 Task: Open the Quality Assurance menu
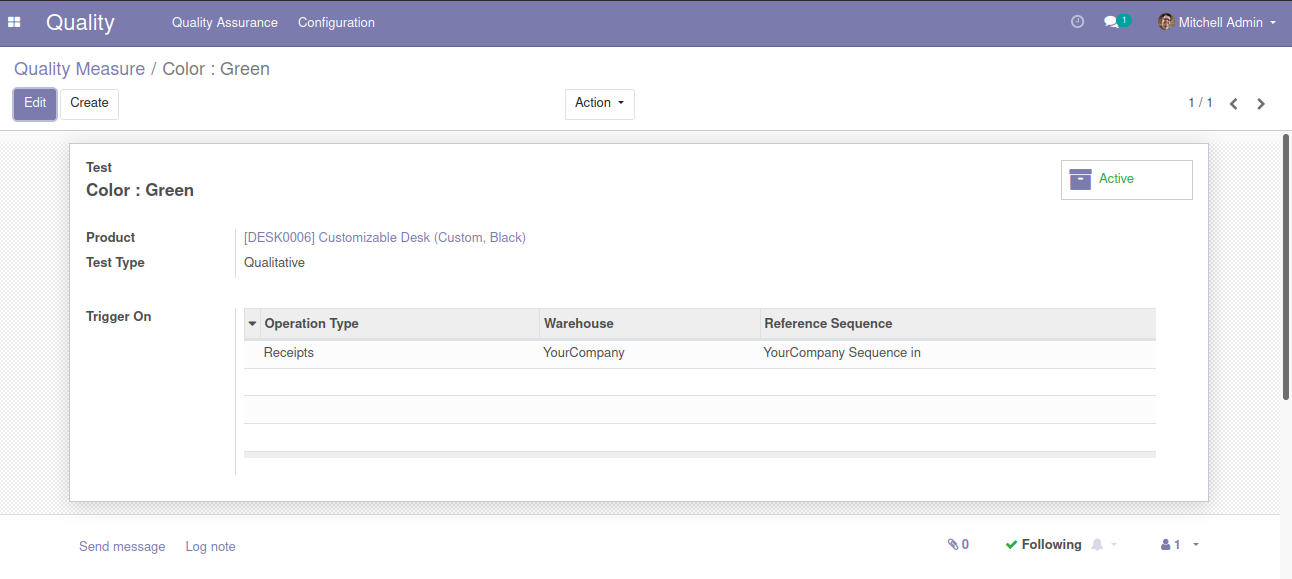[225, 22]
